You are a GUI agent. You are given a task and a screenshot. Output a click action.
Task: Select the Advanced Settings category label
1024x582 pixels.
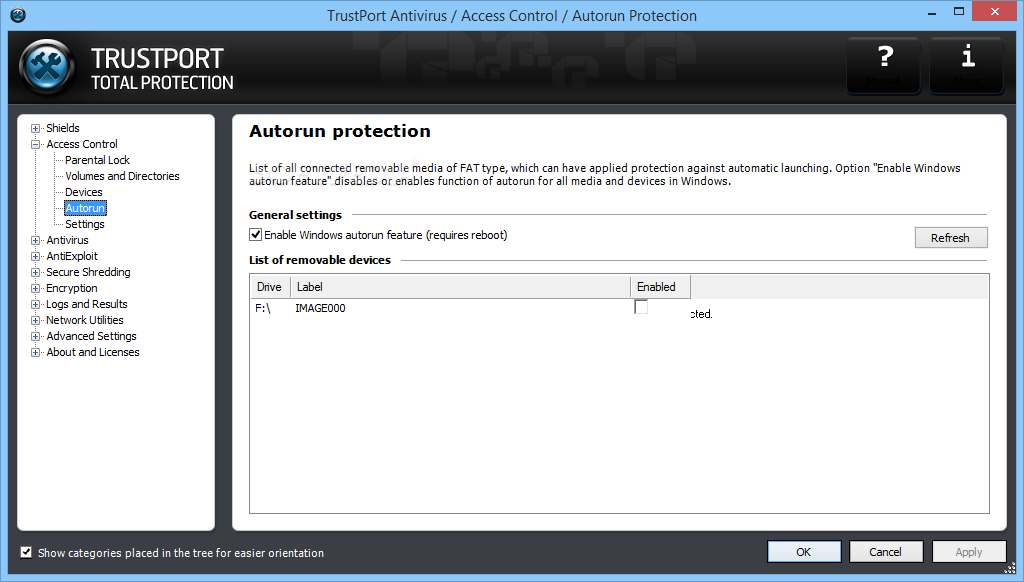(x=91, y=336)
